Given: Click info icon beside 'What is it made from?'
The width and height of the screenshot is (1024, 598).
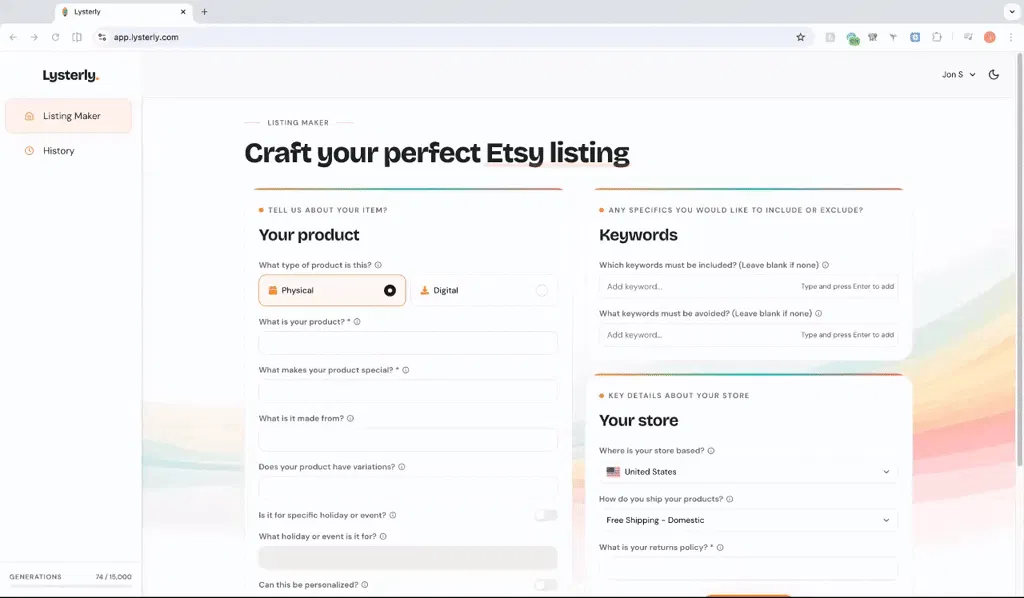Looking at the screenshot, I should [351, 418].
